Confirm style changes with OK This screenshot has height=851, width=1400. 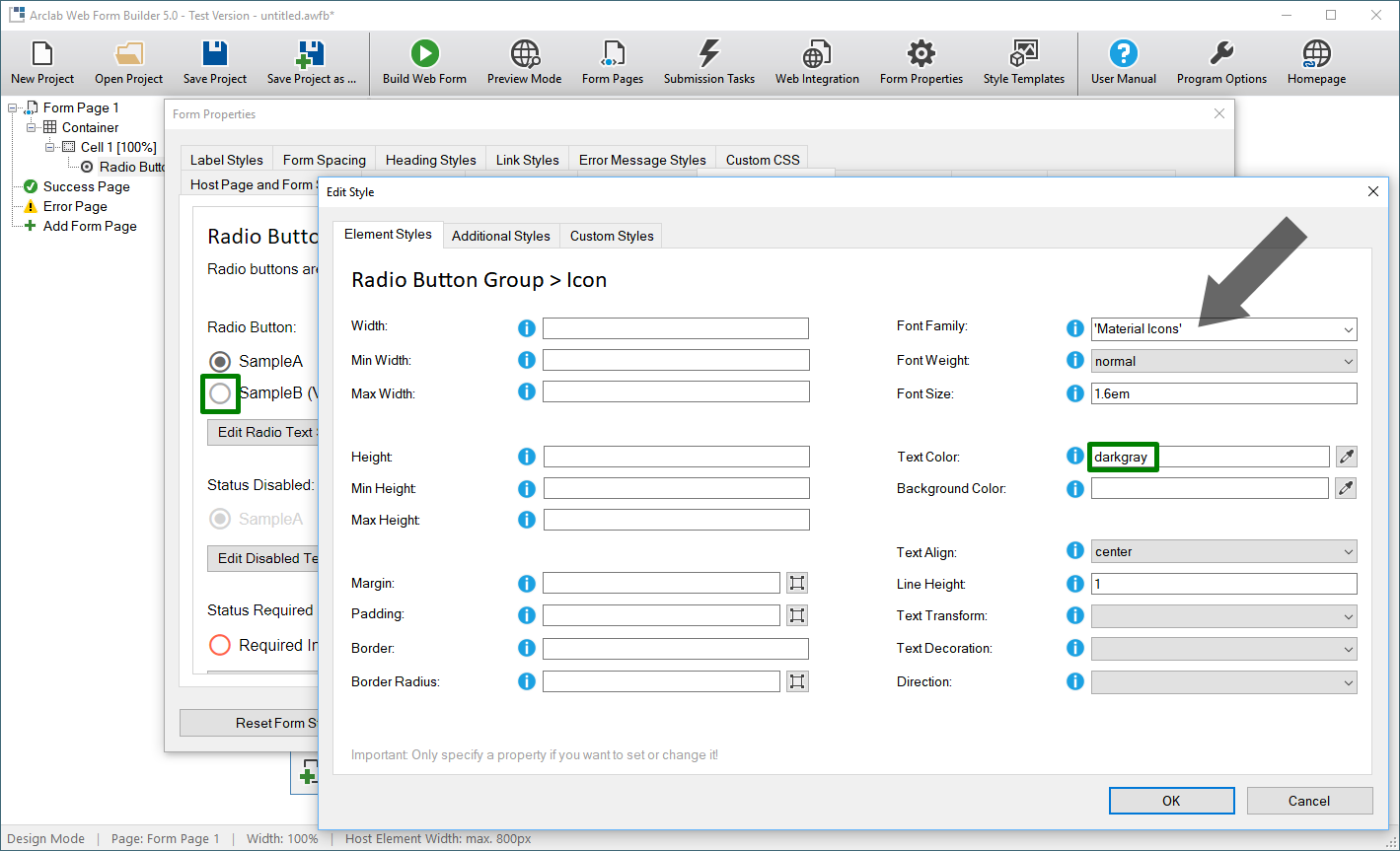tap(1171, 800)
